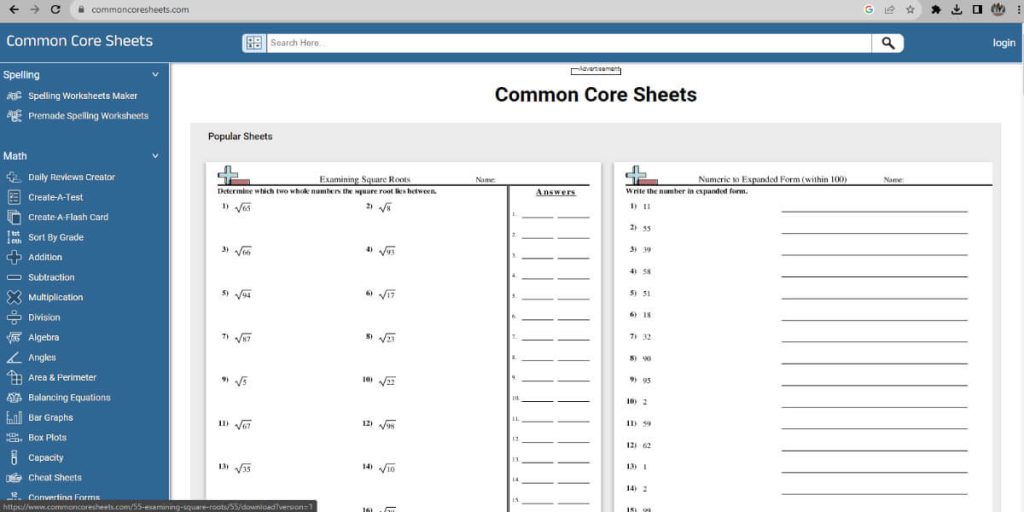Click the Common Core Sheets site logo text

pos(79,41)
